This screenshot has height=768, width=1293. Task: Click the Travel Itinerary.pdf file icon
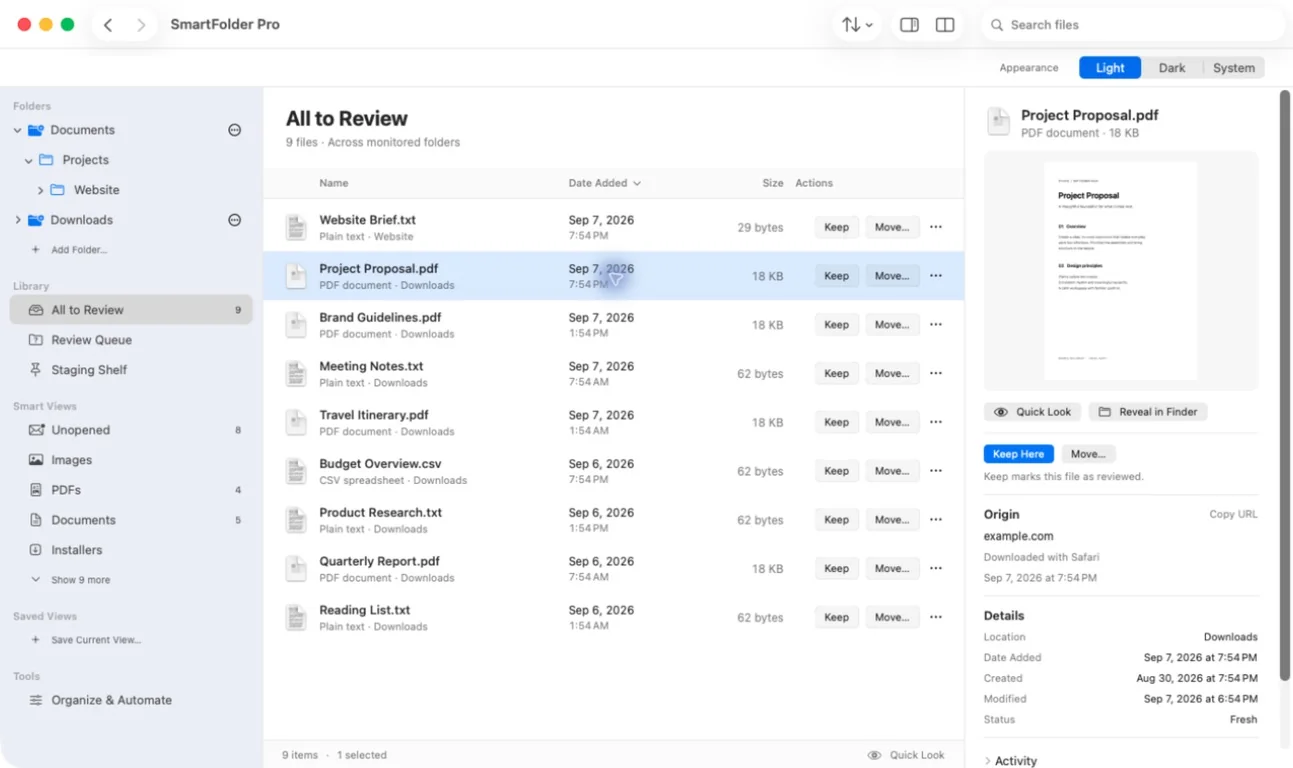coord(296,422)
